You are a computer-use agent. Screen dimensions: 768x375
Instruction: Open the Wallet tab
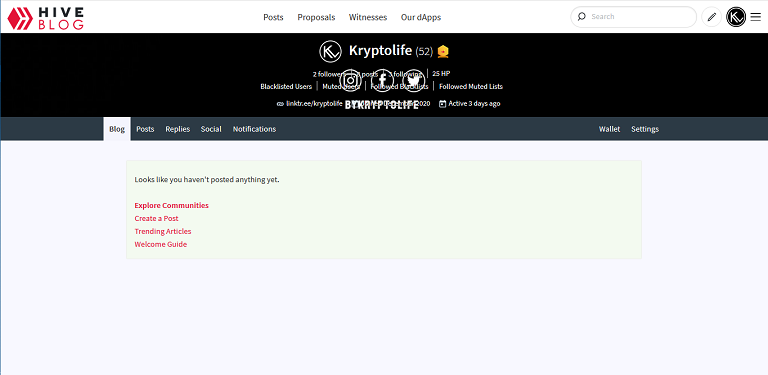pyautogui.click(x=609, y=129)
